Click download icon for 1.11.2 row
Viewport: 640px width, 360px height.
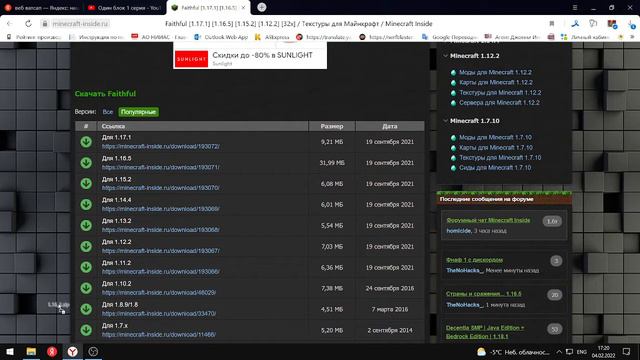pos(86,267)
